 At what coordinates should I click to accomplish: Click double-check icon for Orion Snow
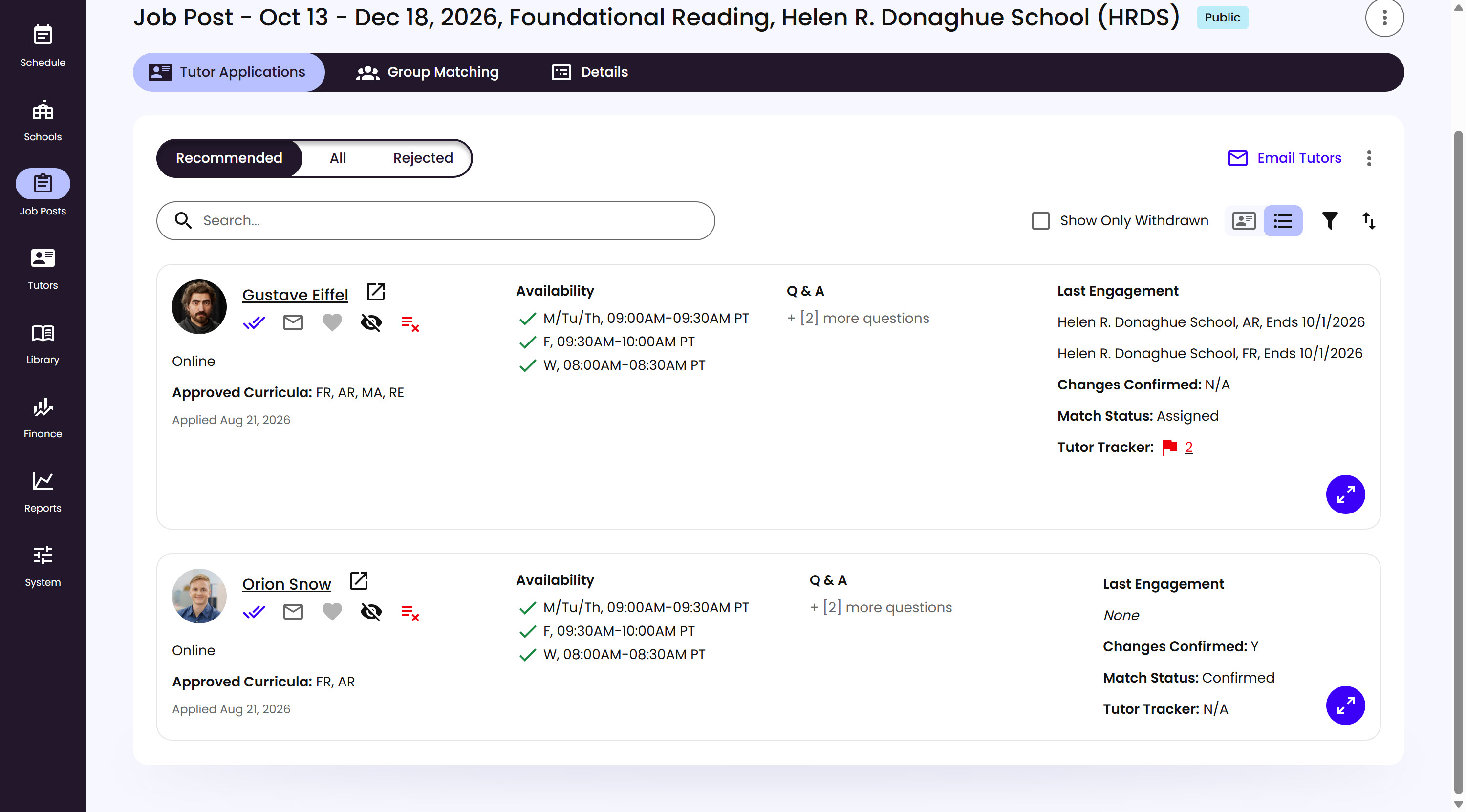point(254,612)
